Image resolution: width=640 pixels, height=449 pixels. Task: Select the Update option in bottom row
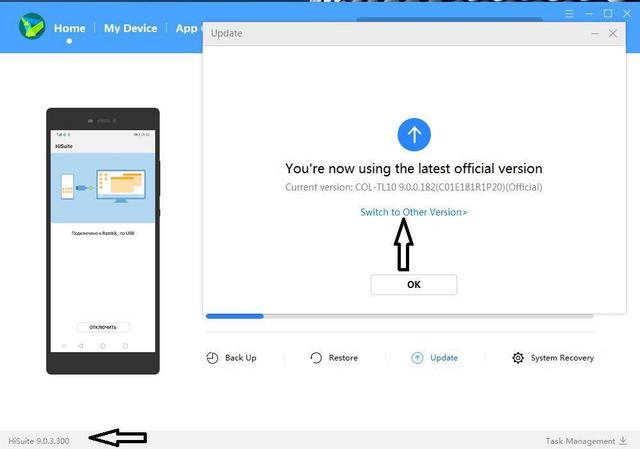click(x=444, y=358)
